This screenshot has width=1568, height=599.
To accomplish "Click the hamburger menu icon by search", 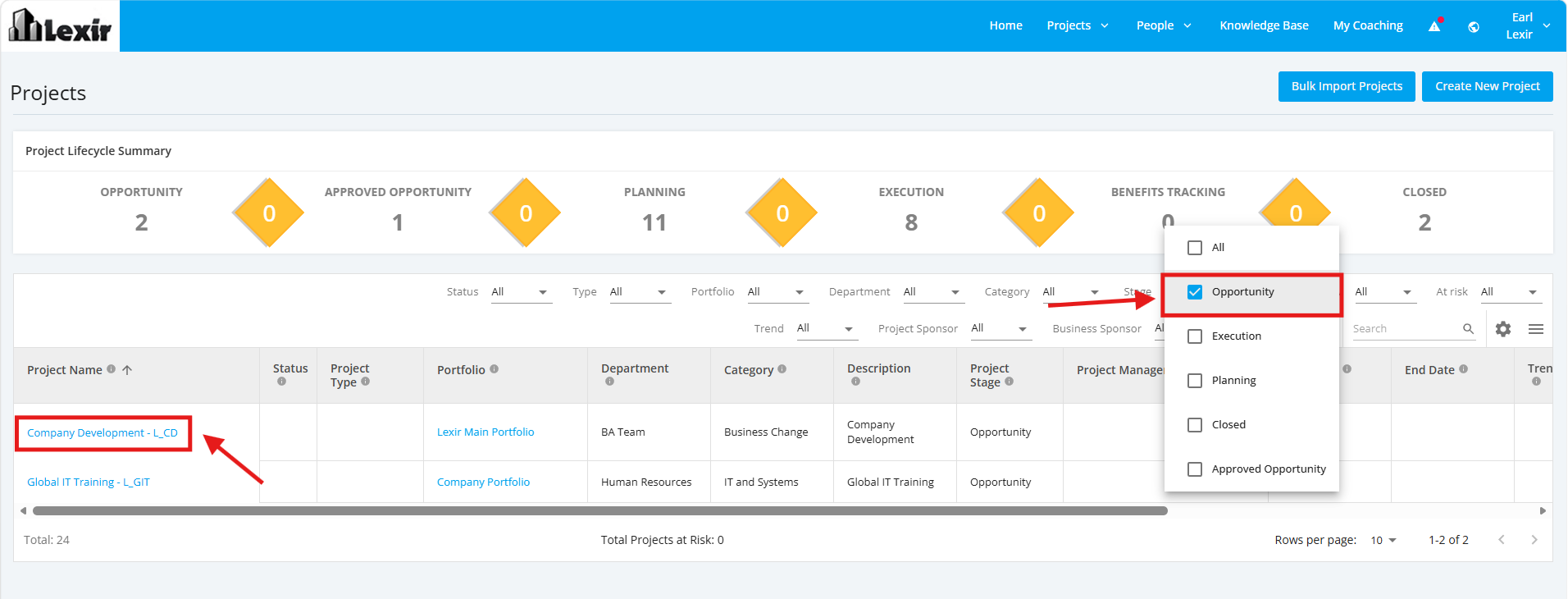I will pyautogui.click(x=1536, y=329).
